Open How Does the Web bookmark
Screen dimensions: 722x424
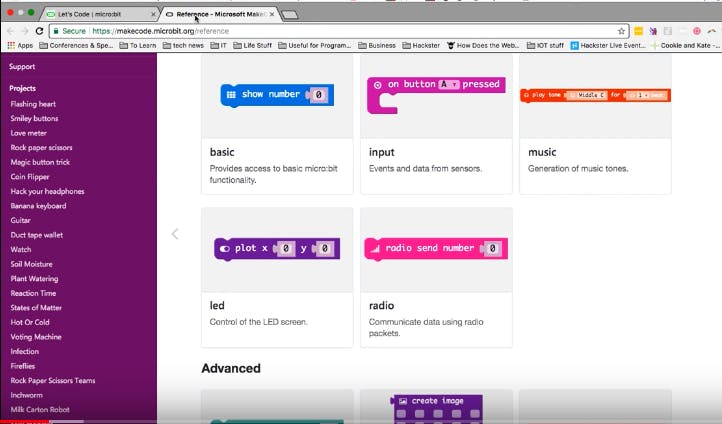483,45
